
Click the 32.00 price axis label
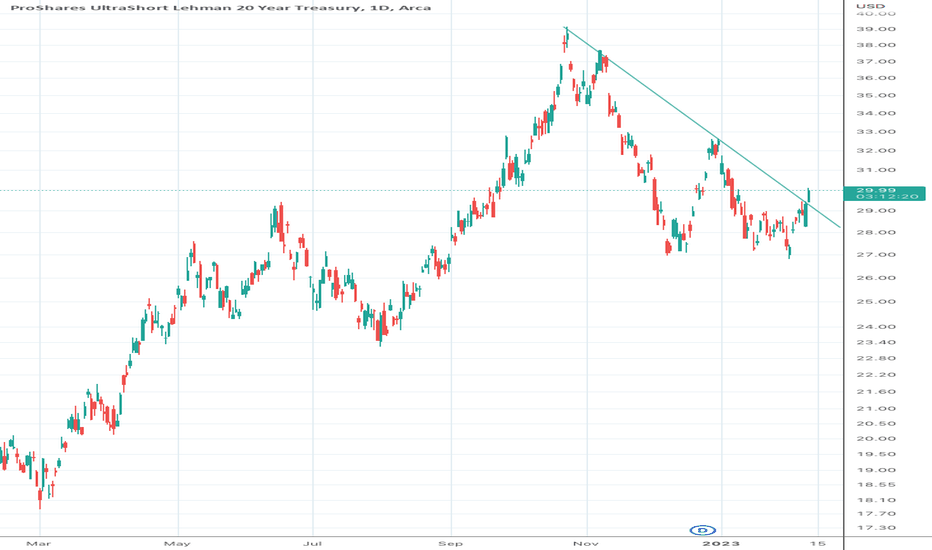click(876, 150)
